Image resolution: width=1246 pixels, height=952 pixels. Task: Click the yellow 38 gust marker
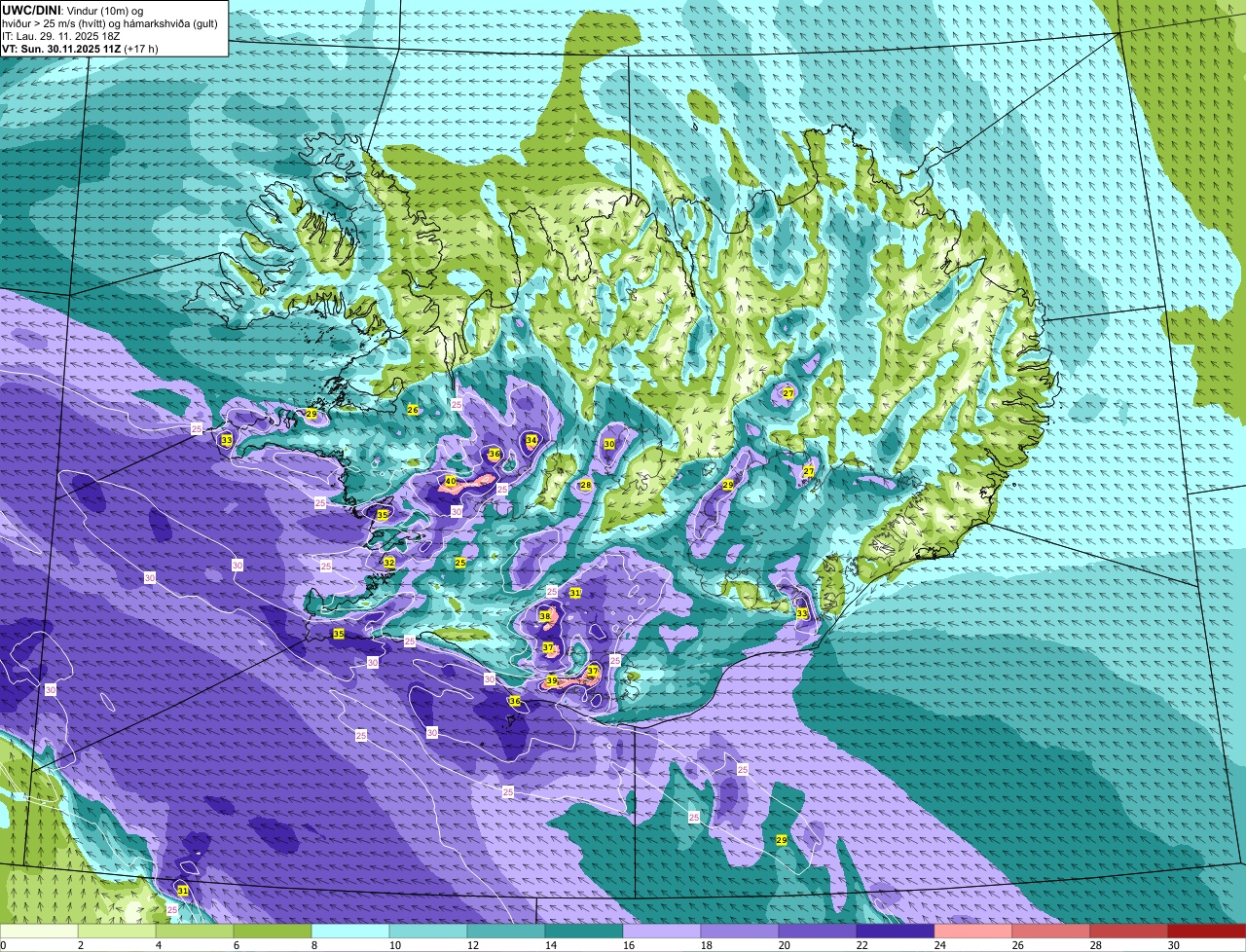pos(544,616)
